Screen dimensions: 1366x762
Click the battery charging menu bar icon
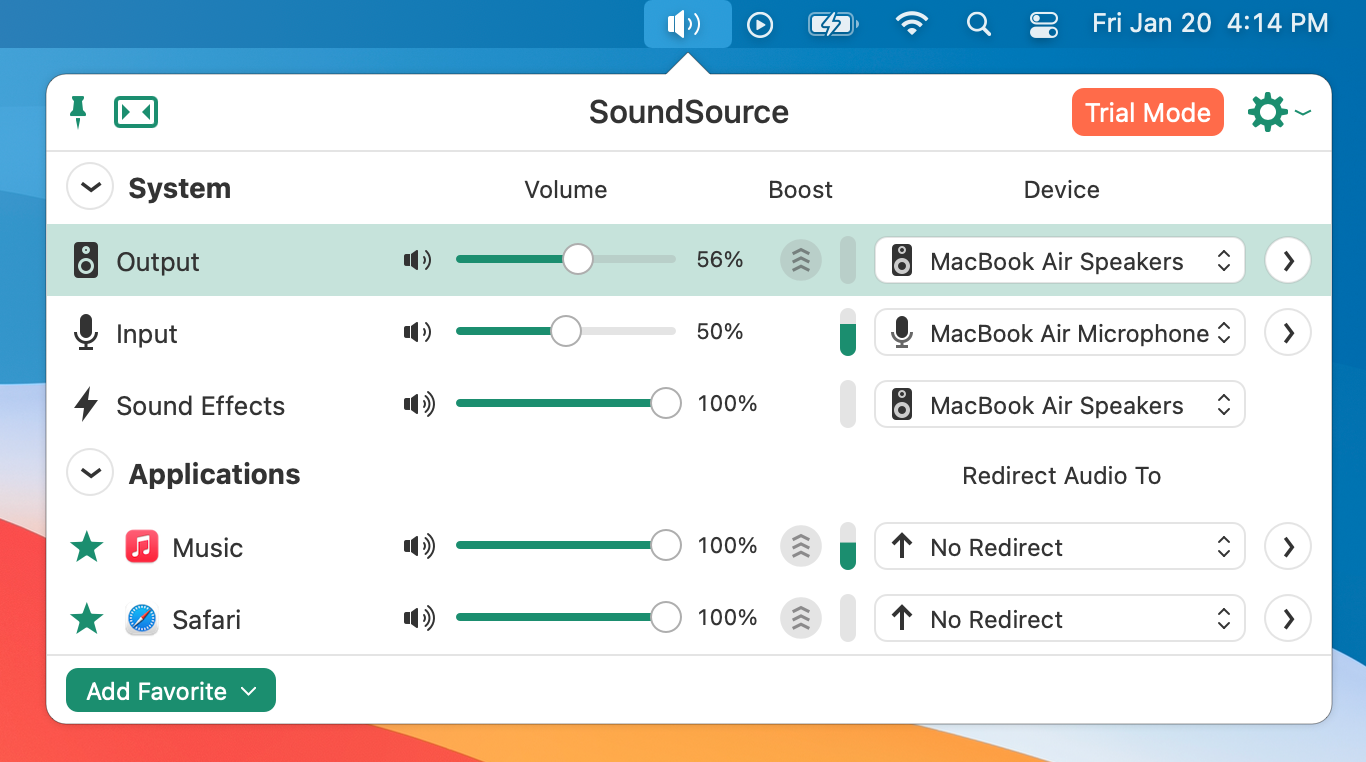pyautogui.click(x=833, y=24)
